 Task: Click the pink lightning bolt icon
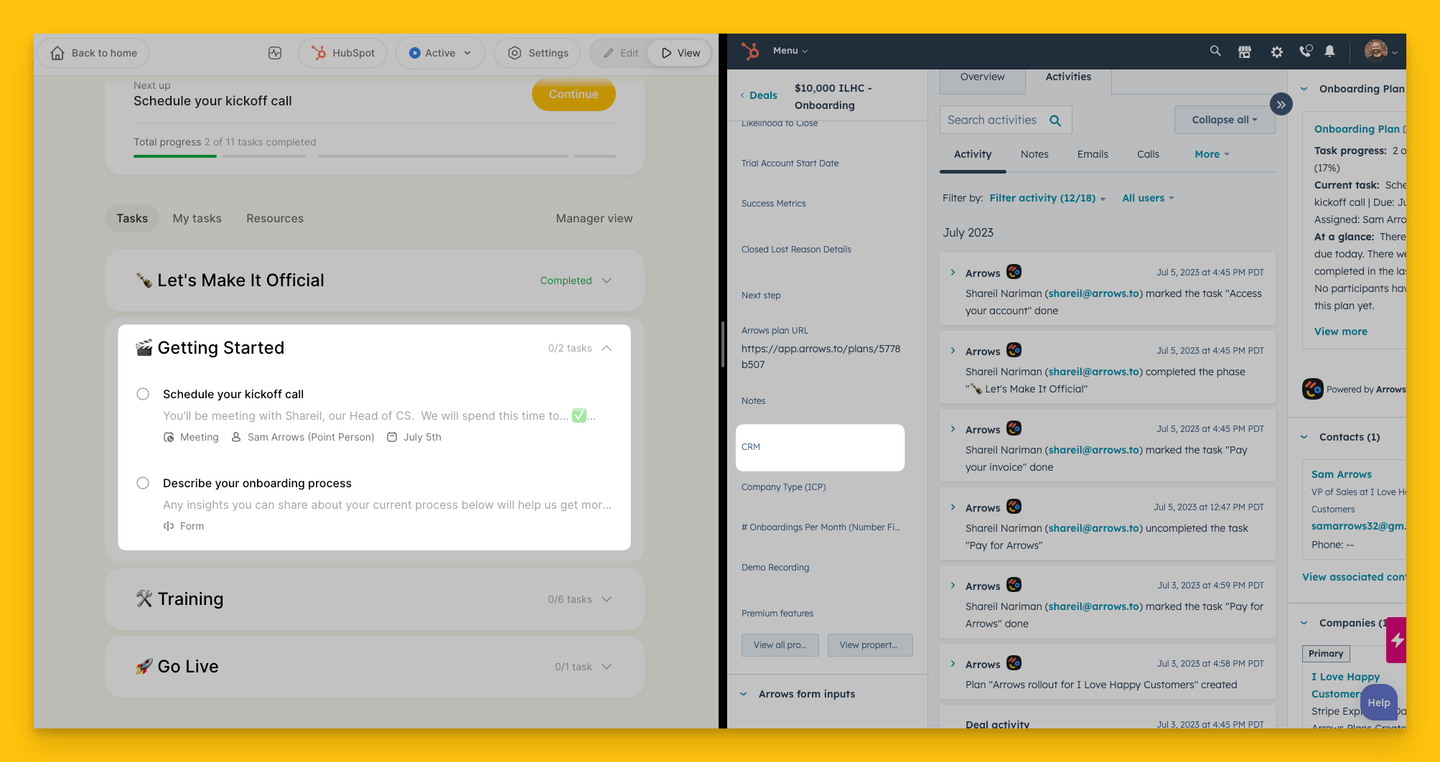1397,640
